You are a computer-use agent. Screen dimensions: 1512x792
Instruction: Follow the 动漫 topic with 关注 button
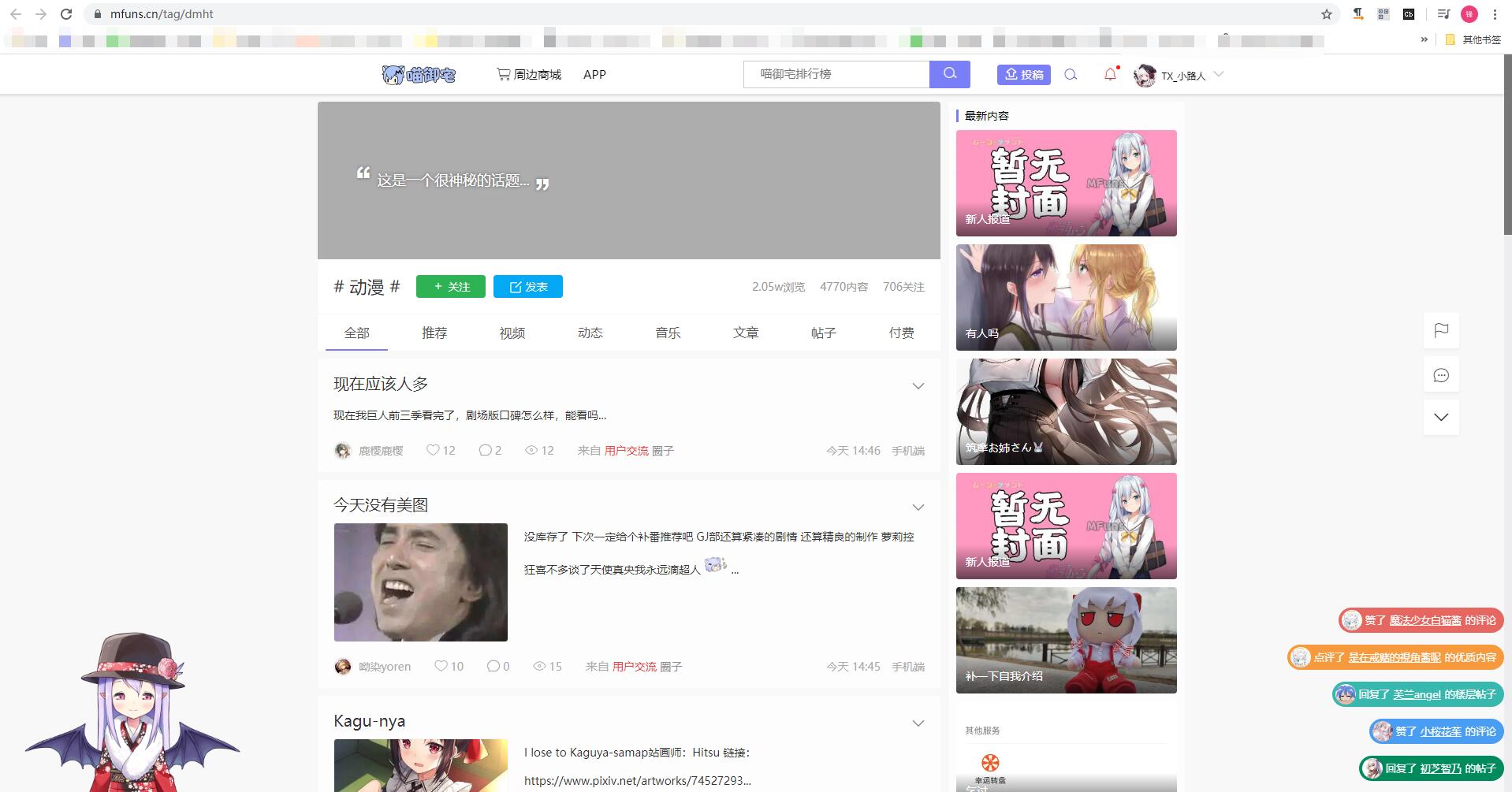(x=450, y=287)
